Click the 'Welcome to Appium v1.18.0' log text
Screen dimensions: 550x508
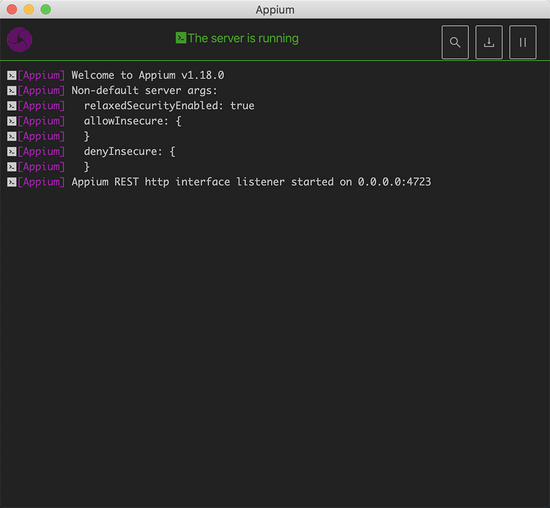[148, 75]
